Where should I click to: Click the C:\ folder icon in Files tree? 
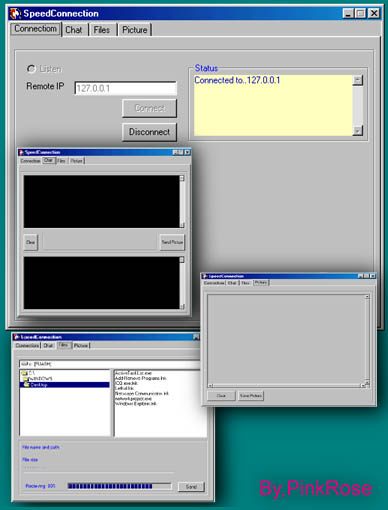tap(24, 373)
